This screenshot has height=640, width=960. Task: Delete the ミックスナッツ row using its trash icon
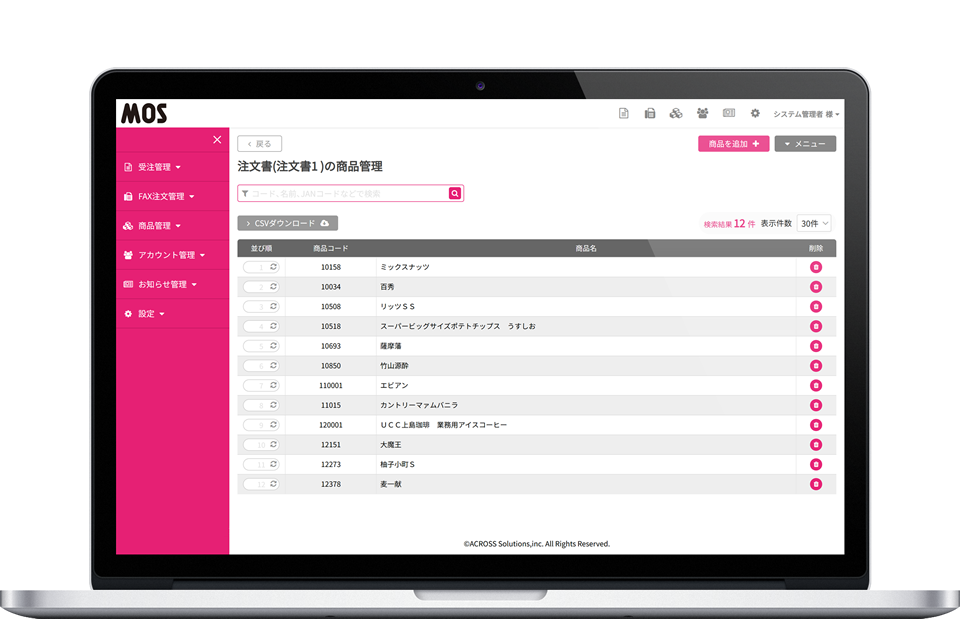816,267
